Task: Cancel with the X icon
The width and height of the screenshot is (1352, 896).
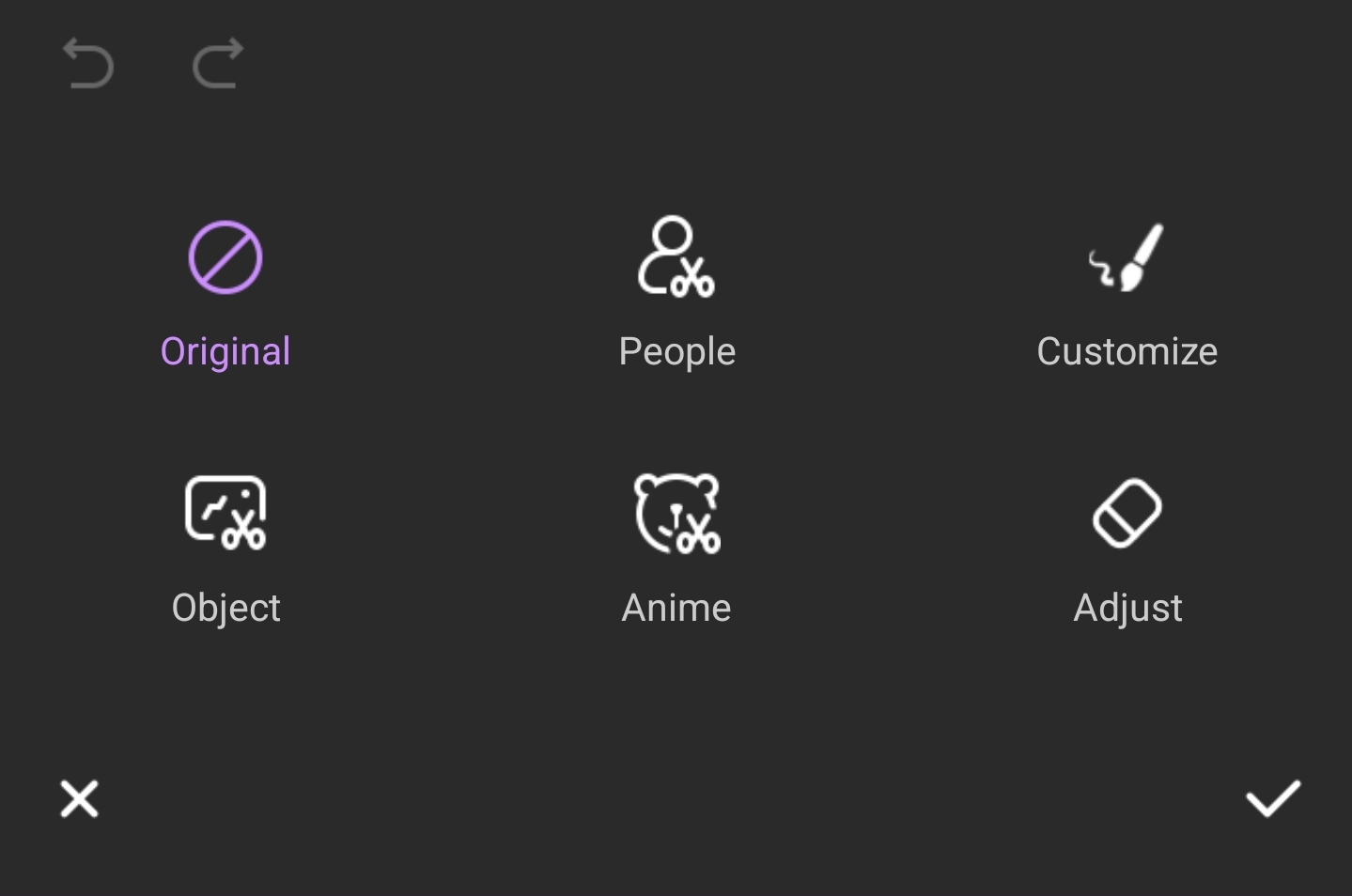Action: [x=79, y=799]
